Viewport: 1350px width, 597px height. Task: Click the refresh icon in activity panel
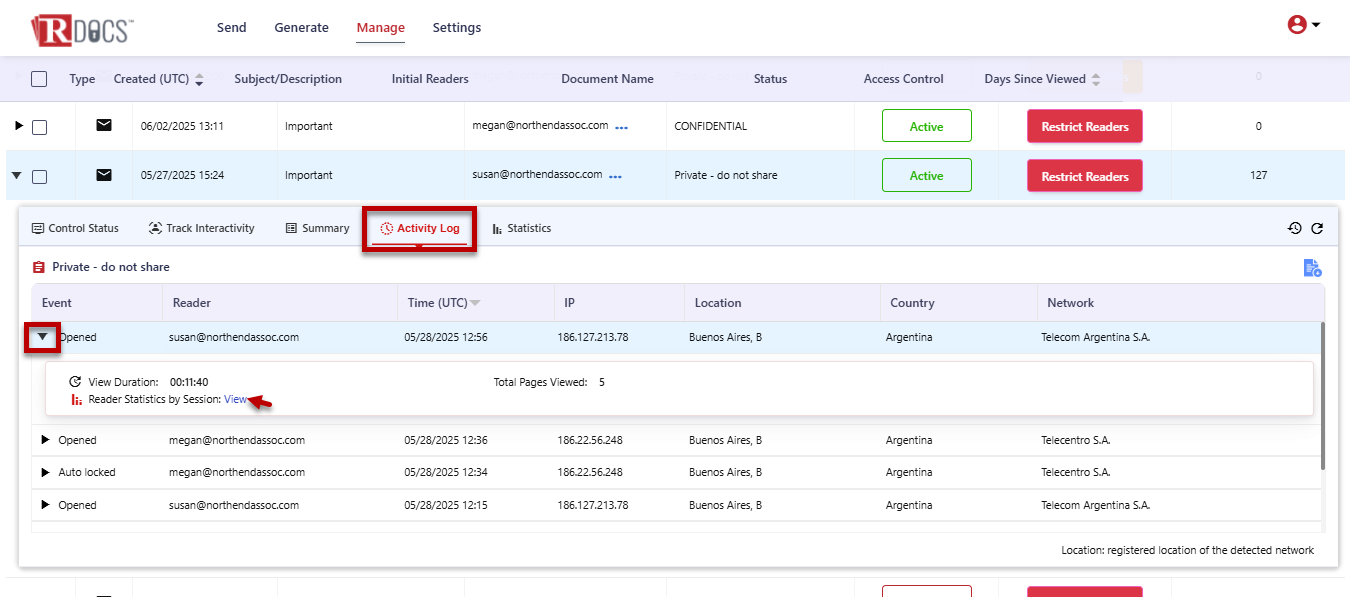1317,229
